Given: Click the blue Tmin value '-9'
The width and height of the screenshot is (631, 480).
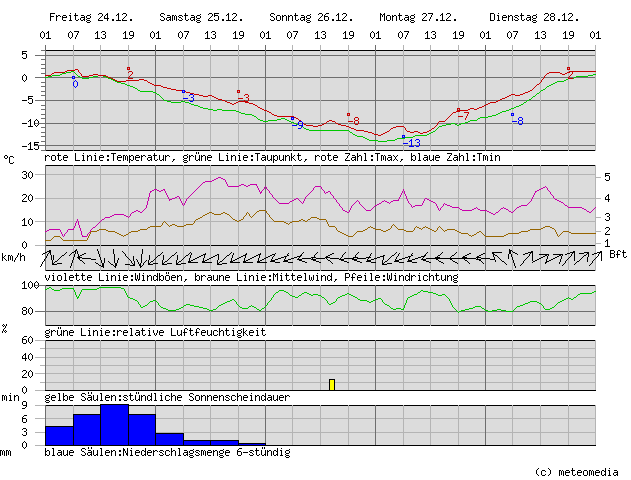Looking at the screenshot, I should pos(297,125).
